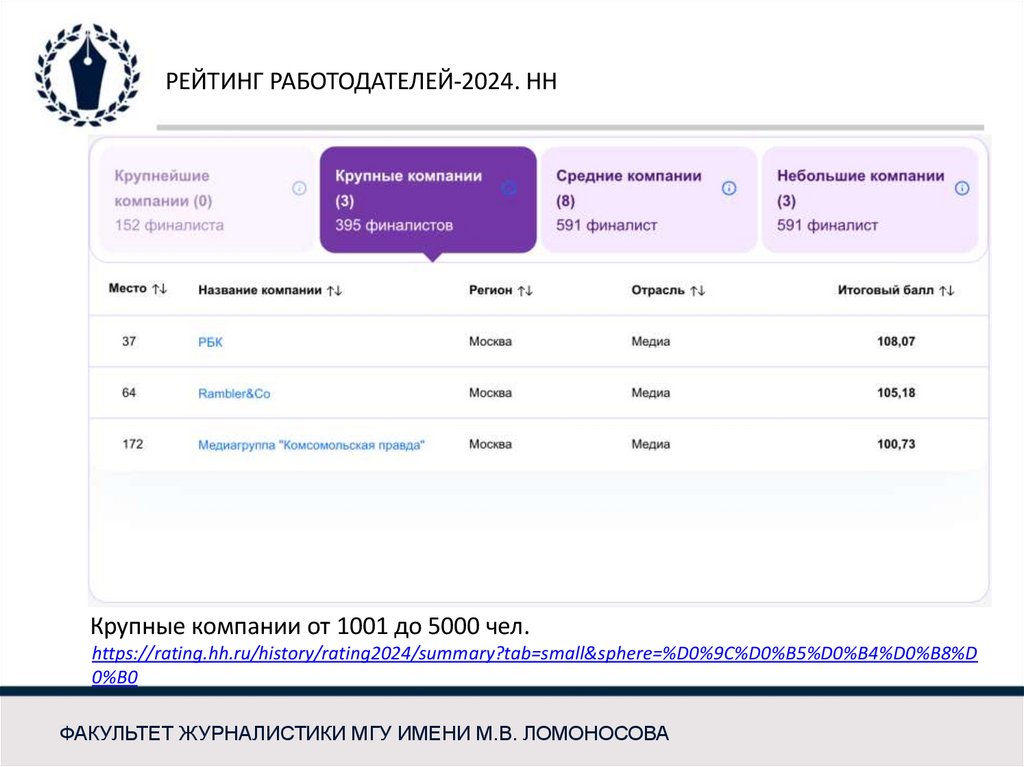This screenshot has height=767, width=1024.
Task: Click Медиа in the Rambler&Co row
Action: pyautogui.click(x=650, y=393)
